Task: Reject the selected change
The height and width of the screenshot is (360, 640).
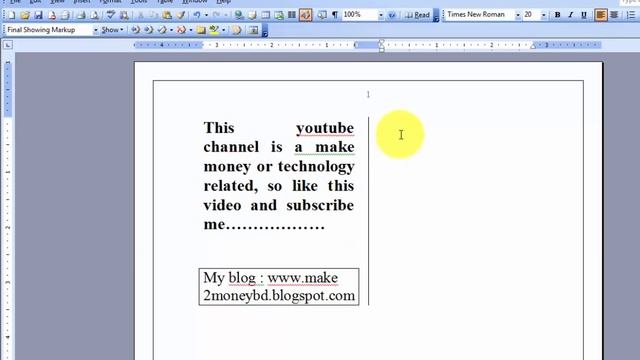Action: 181,30
